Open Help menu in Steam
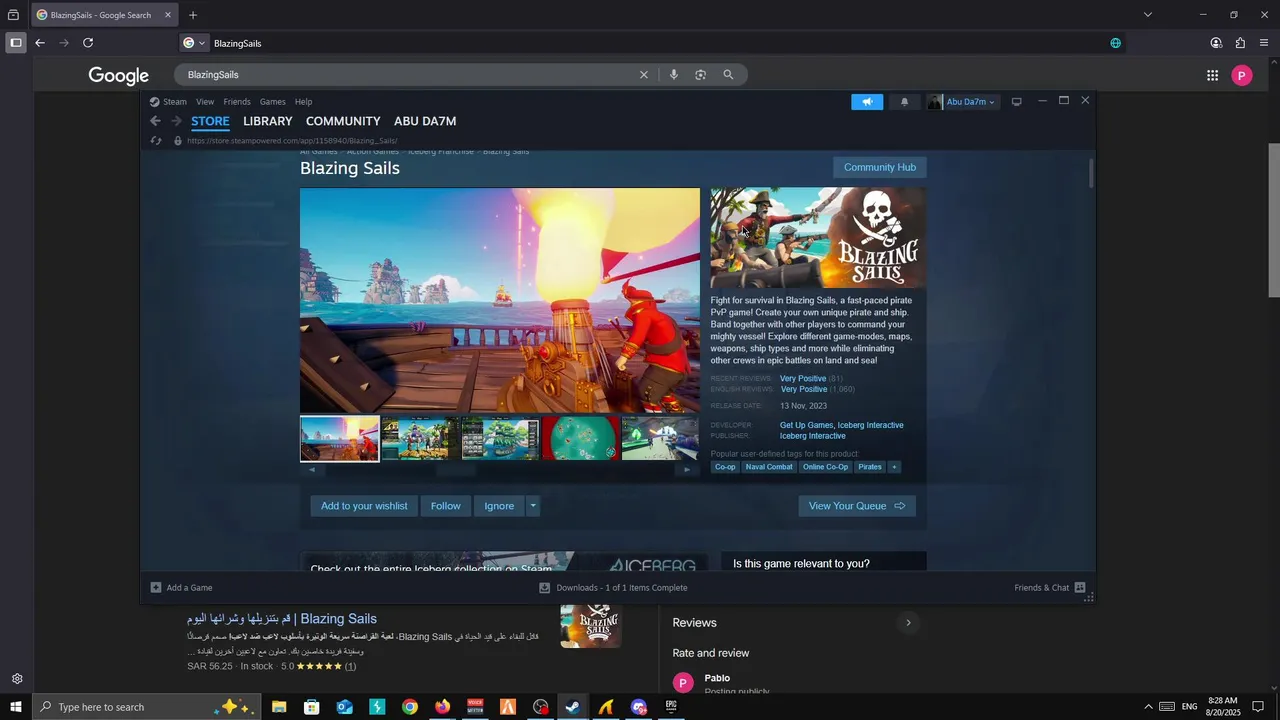This screenshot has height=720, width=1280. coord(303,102)
